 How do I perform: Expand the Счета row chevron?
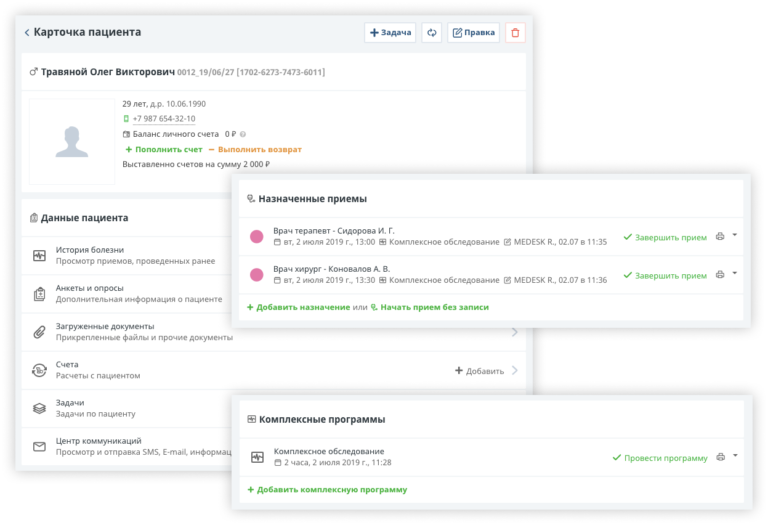[515, 370]
